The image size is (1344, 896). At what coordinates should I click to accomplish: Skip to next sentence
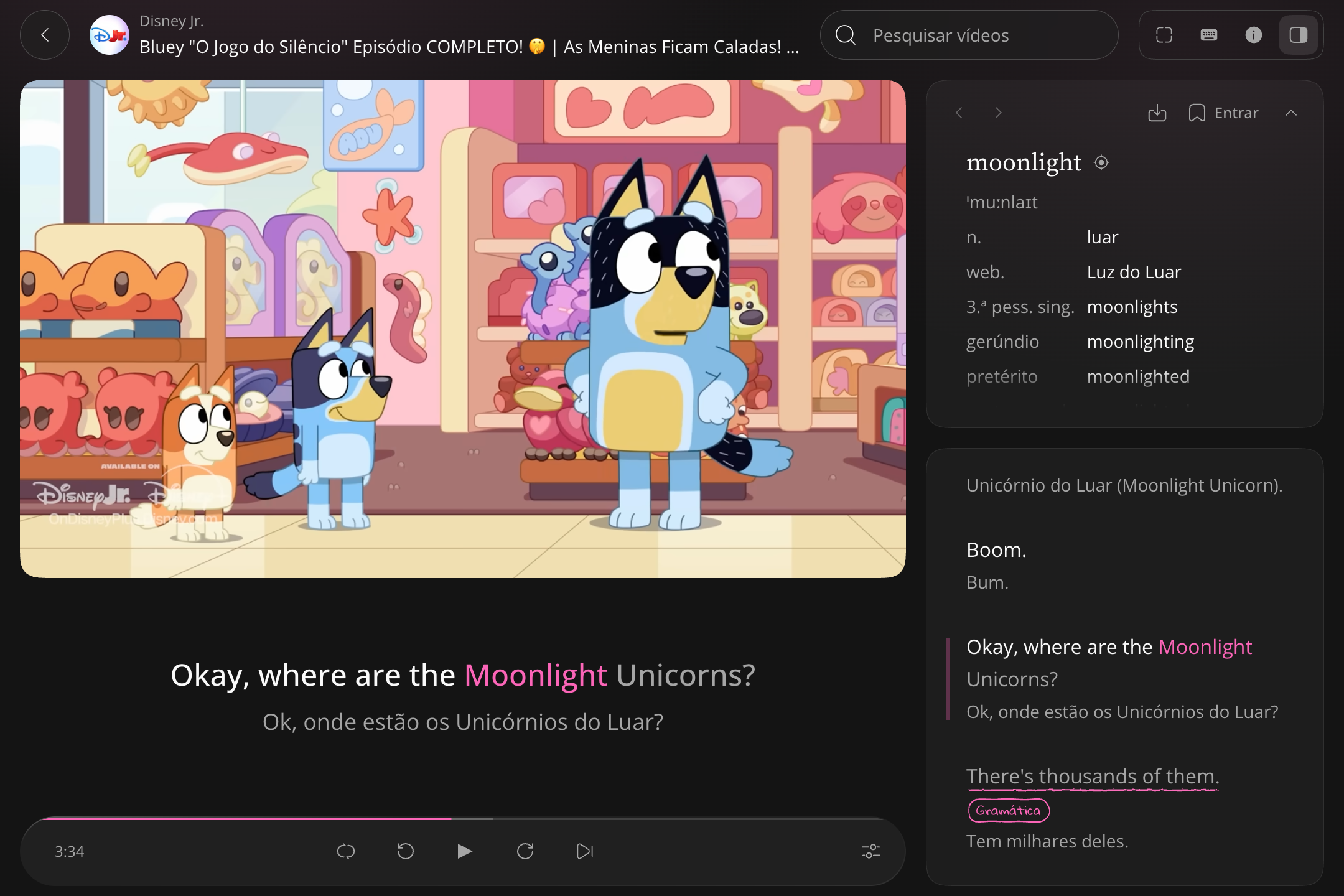point(585,851)
